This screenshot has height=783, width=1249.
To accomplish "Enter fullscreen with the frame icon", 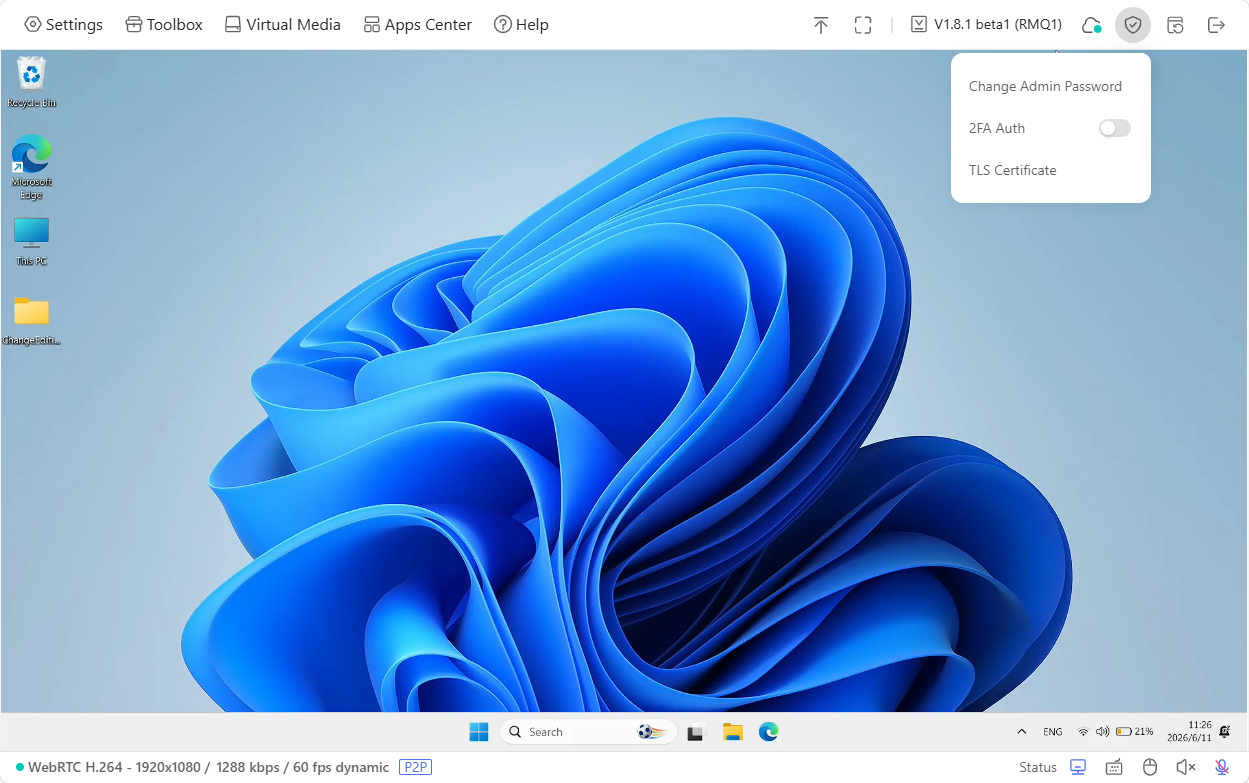I will (863, 25).
